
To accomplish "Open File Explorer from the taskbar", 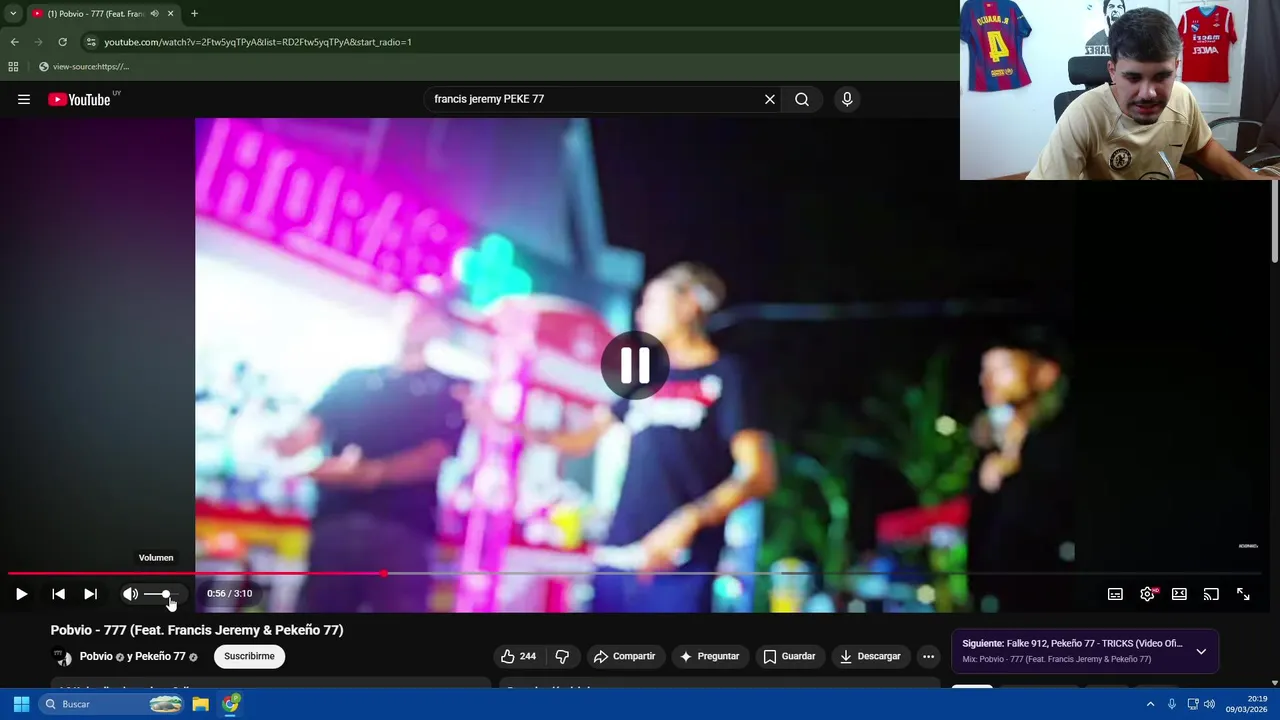I will (x=200, y=704).
